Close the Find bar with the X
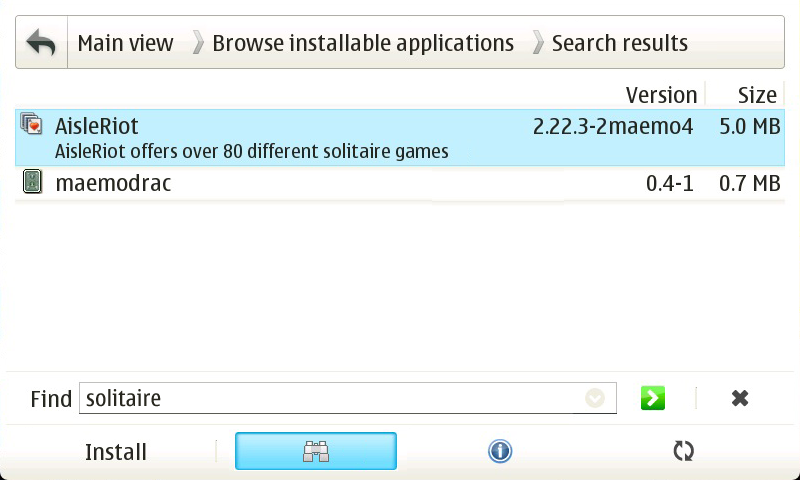 [740, 398]
